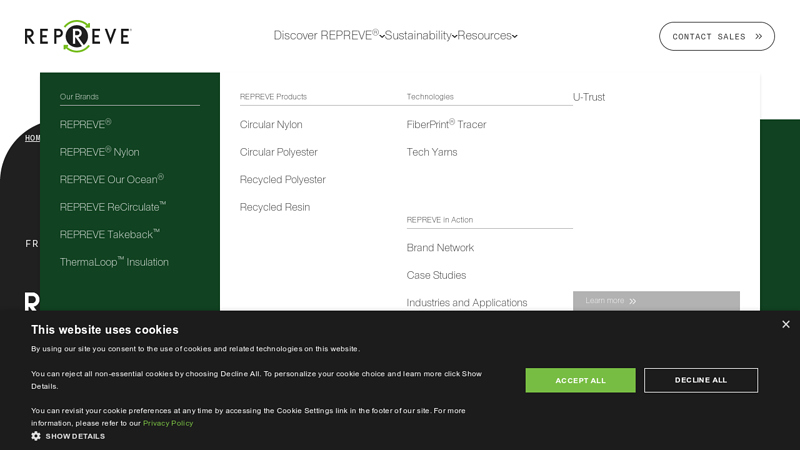Select REPREVE Our Ocean brand
This screenshot has height=450, width=800.
tap(112, 179)
